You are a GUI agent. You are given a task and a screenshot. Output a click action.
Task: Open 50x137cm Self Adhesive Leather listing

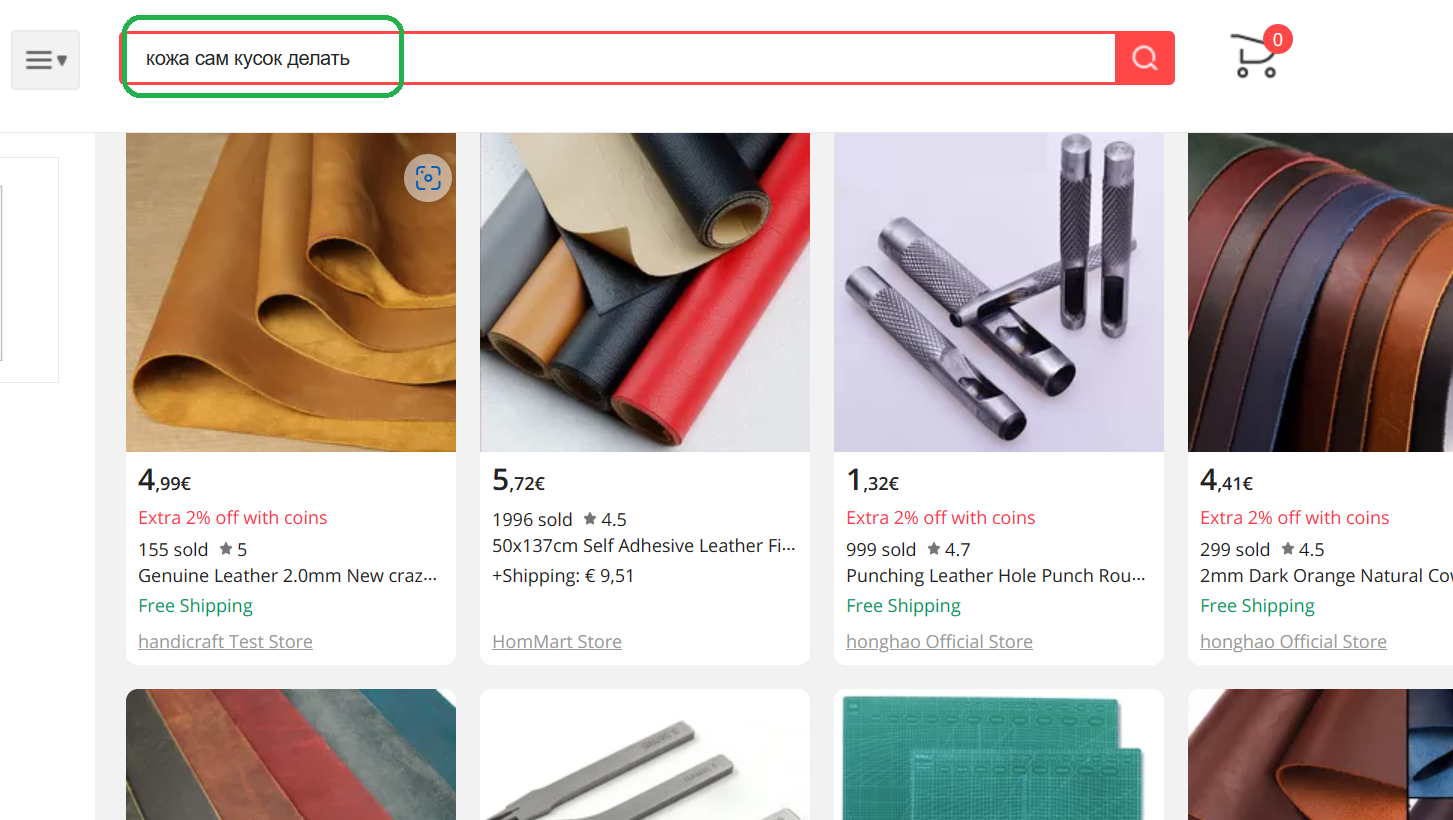644,546
